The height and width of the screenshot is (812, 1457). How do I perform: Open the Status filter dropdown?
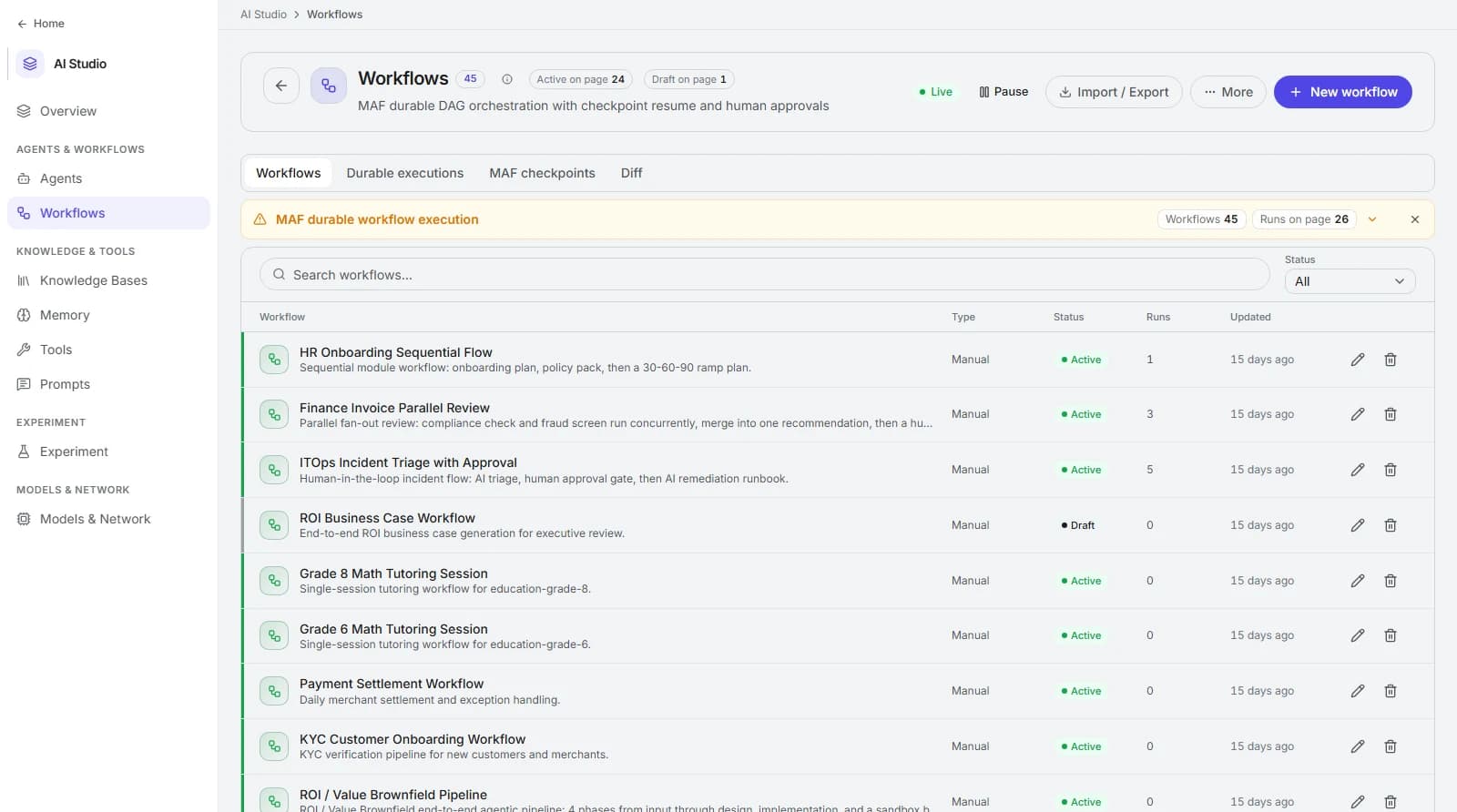pyautogui.click(x=1350, y=281)
